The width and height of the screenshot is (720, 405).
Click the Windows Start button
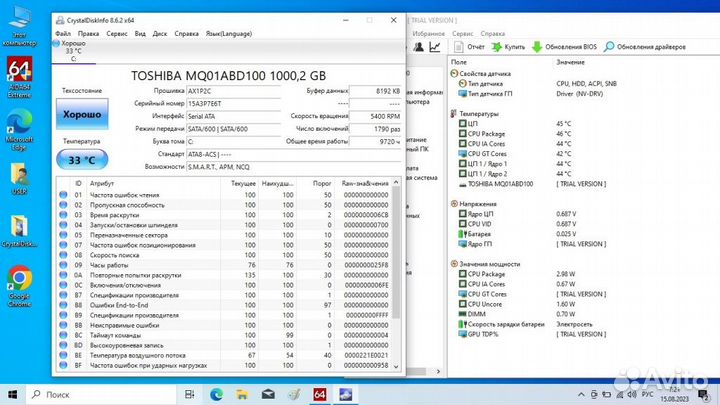[x=13, y=394]
